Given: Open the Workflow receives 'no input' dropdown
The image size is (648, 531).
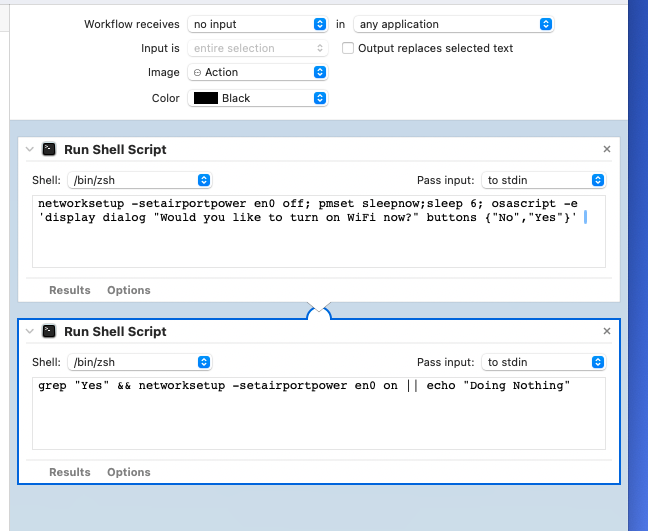Looking at the screenshot, I should tap(257, 24).
